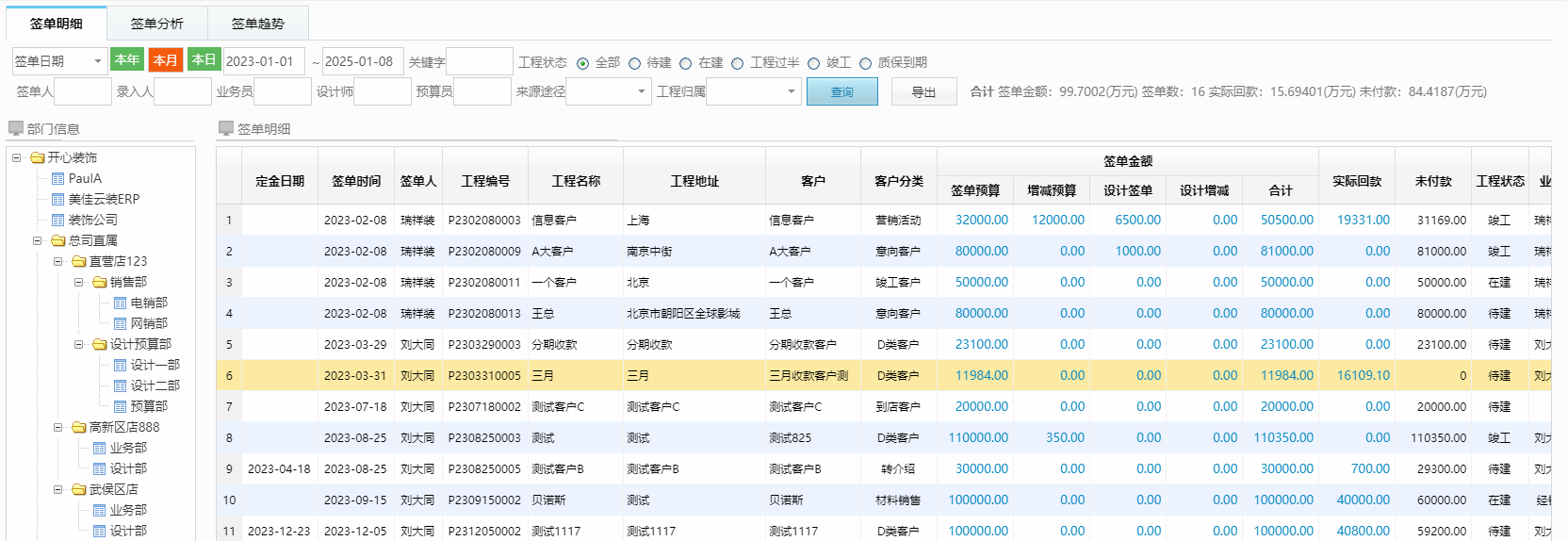Open the 签单日期 date type dropdown
The height and width of the screenshot is (541, 1568).
click(59, 61)
